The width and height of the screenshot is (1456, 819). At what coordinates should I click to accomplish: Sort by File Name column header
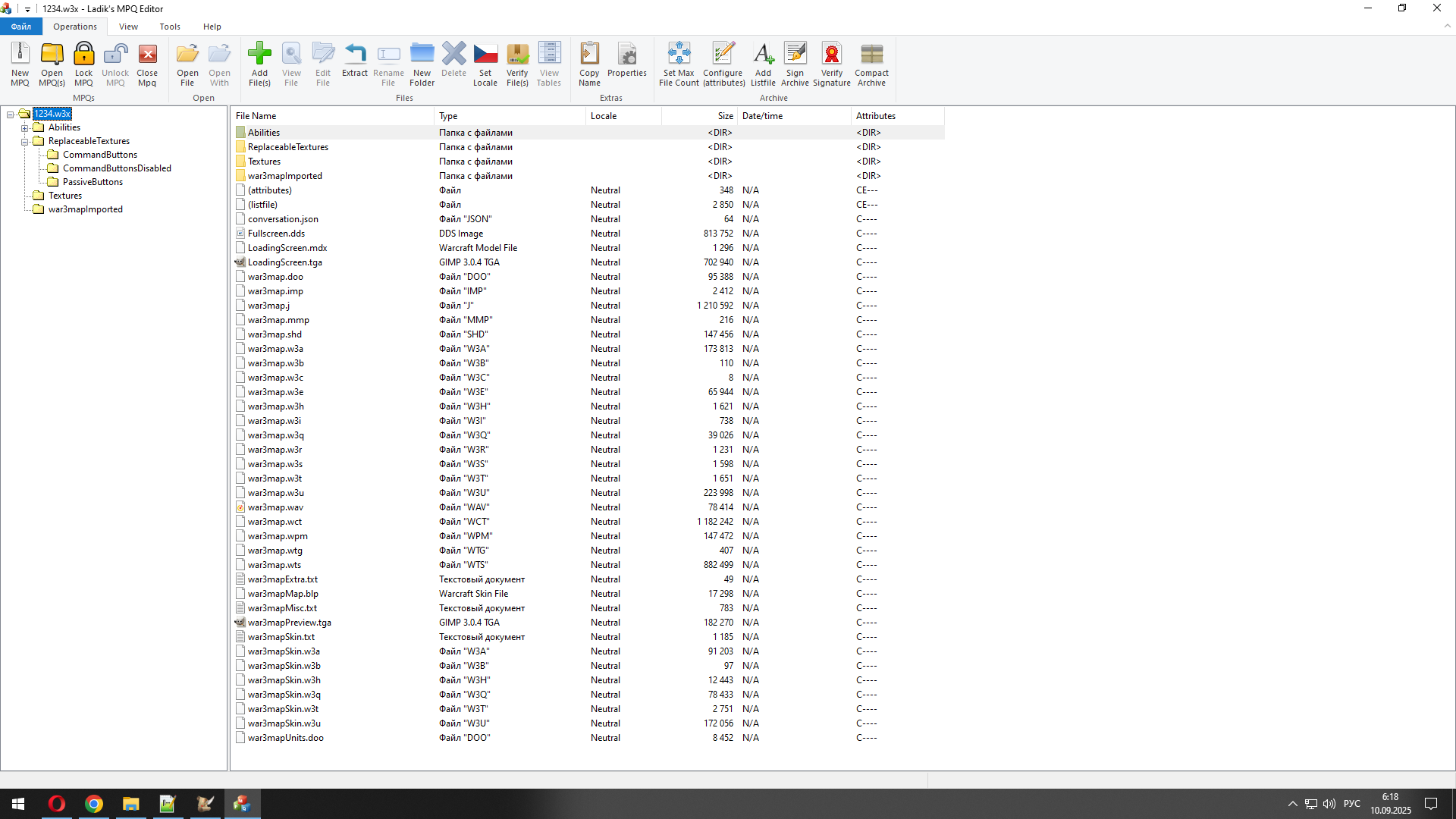click(x=256, y=116)
